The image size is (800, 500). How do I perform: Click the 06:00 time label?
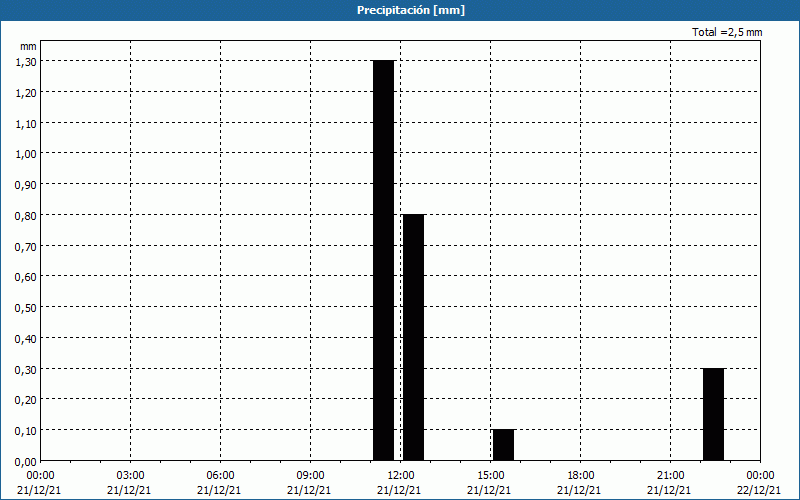(220, 476)
